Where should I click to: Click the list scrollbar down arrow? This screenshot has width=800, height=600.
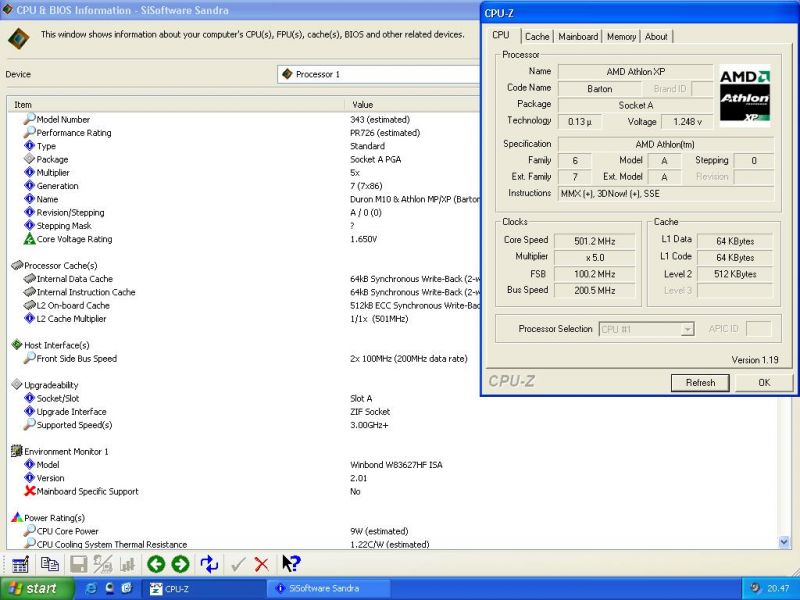(784, 542)
